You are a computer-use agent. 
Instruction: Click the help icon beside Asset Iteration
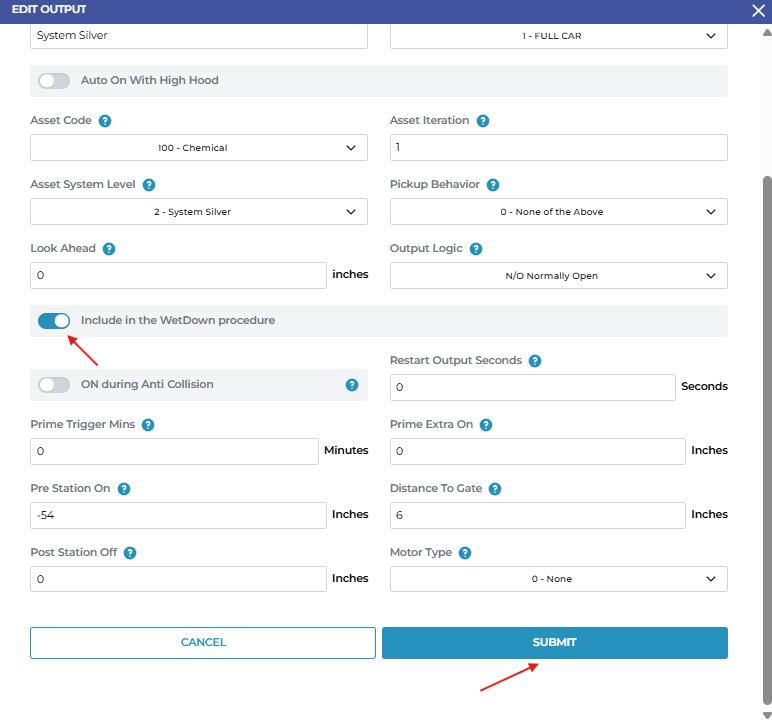click(483, 121)
